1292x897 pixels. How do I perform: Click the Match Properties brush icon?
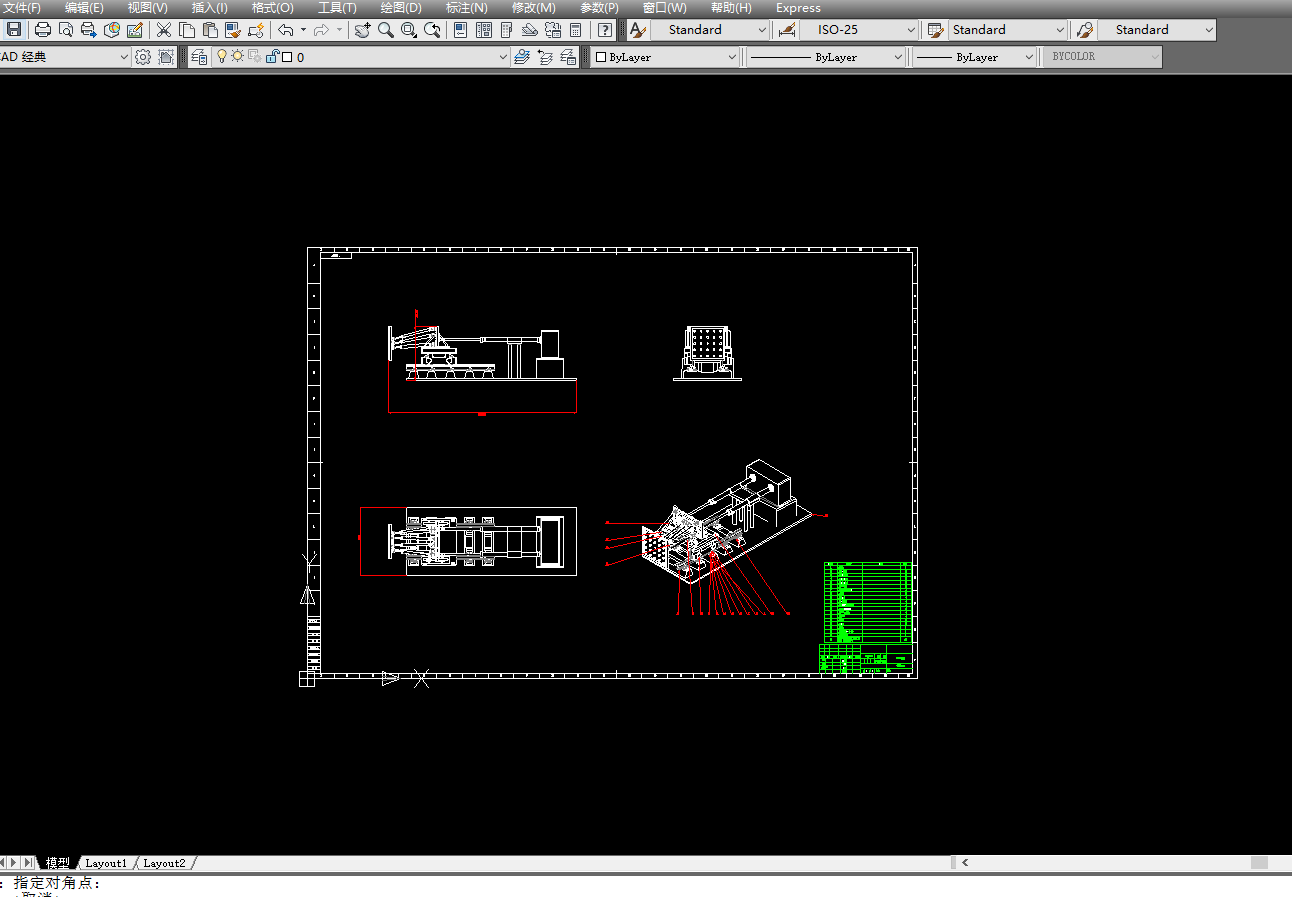click(233, 30)
